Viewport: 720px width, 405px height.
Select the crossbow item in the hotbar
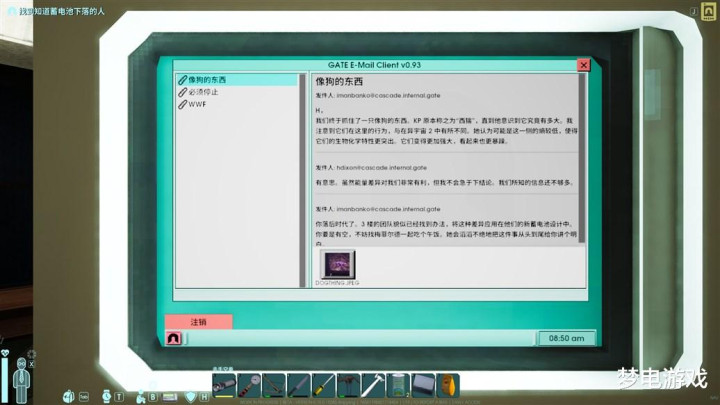pyautogui.click(x=274, y=385)
